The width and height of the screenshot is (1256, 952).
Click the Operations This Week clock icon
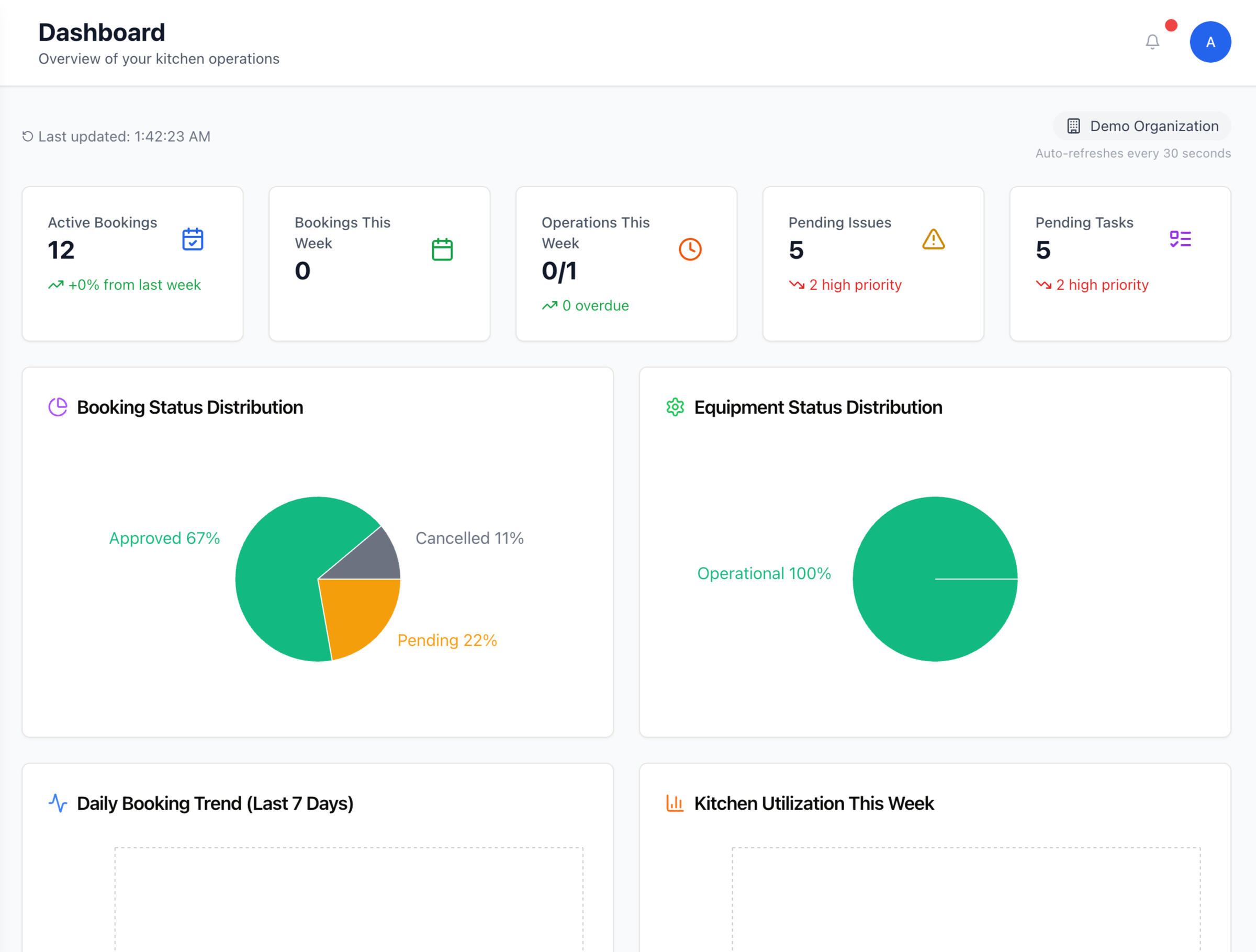690,249
